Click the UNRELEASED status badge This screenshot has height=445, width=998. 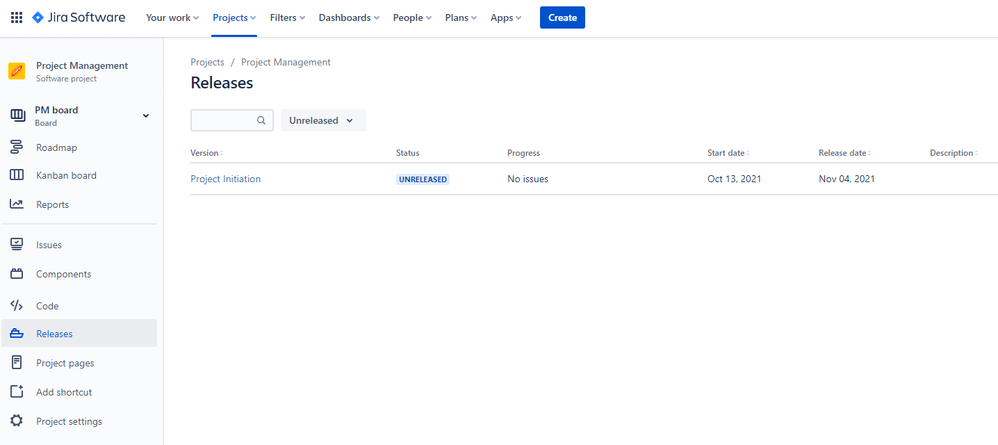(x=423, y=180)
